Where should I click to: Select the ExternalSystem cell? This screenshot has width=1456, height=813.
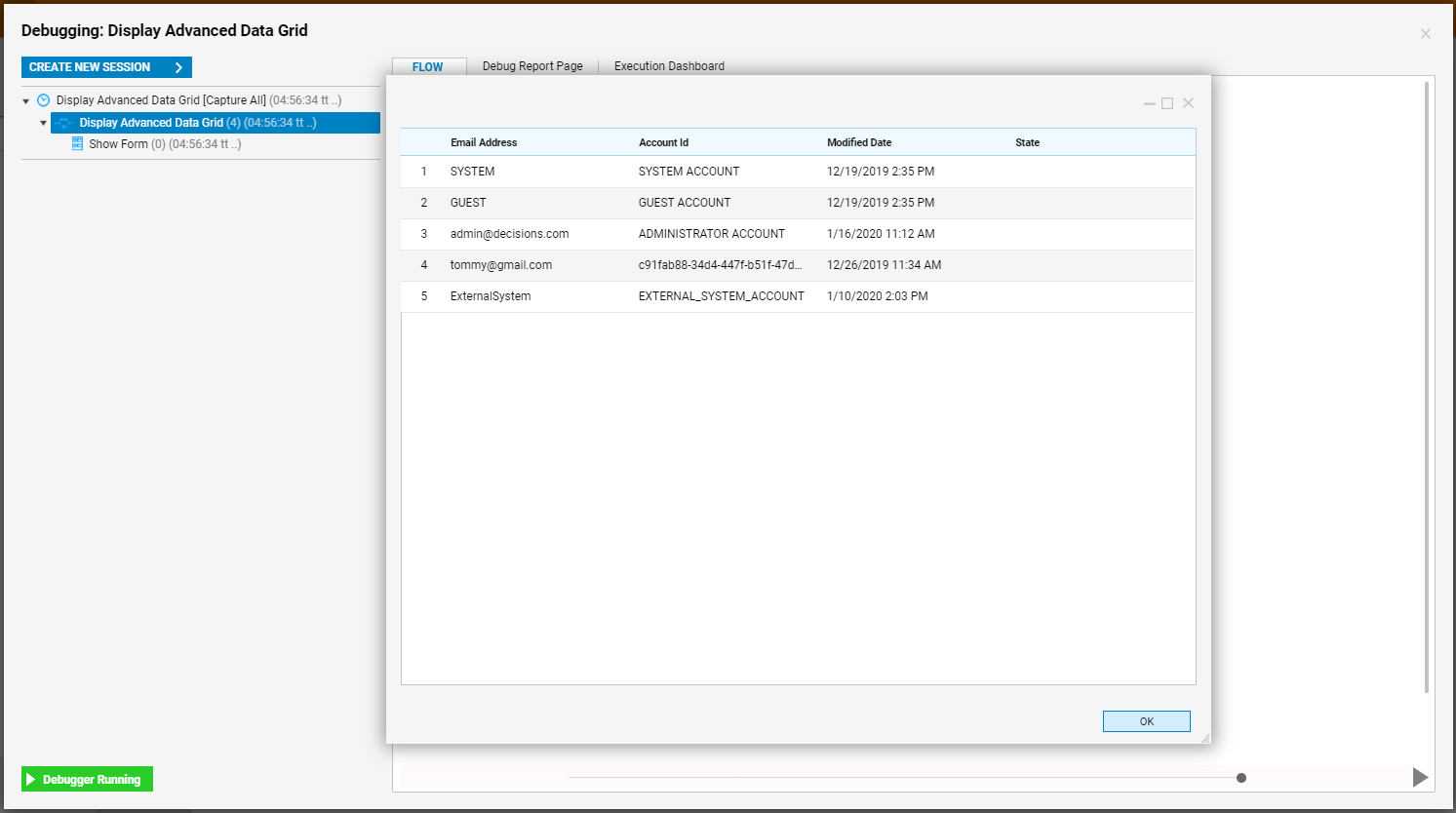click(491, 296)
